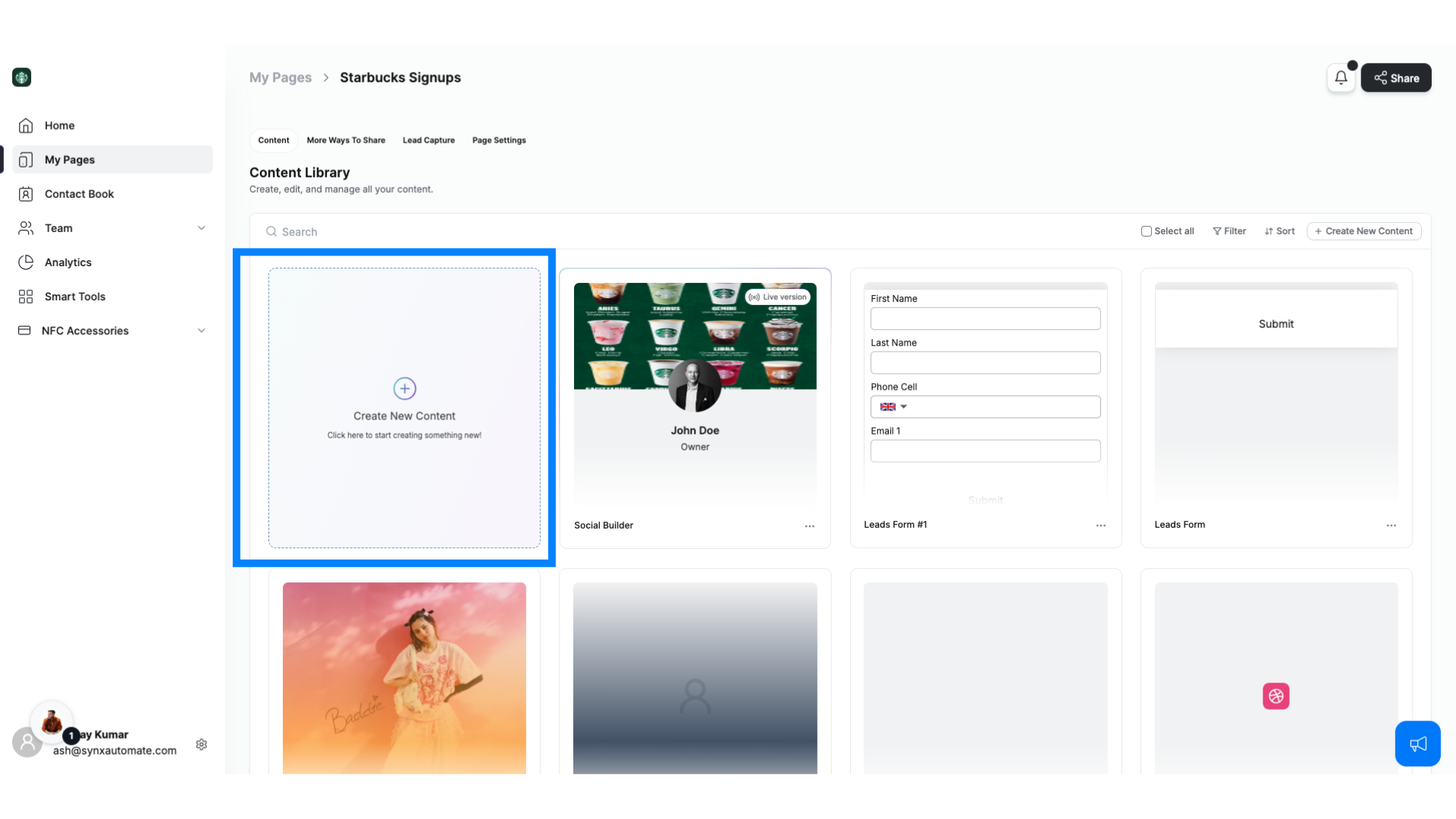
Task: Click the search magnifier icon
Action: pyautogui.click(x=271, y=232)
